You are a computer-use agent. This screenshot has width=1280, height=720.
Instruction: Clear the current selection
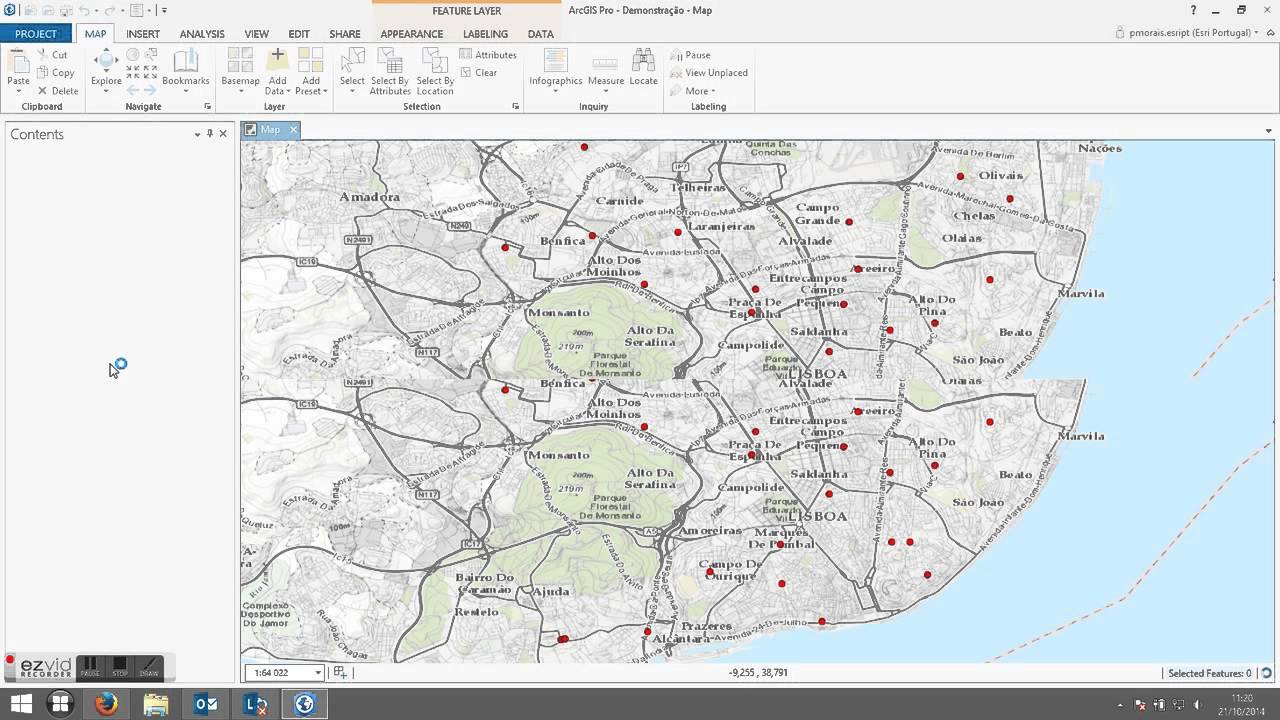(x=479, y=73)
